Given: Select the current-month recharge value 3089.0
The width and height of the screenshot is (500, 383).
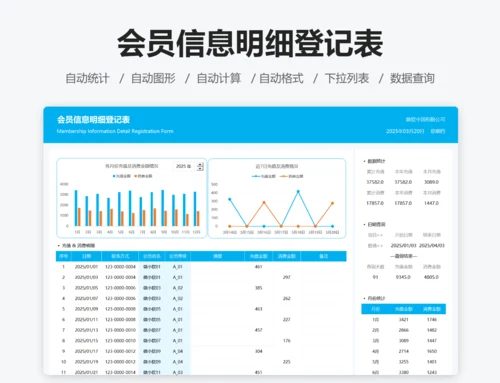Looking at the screenshot, I should 432,182.
